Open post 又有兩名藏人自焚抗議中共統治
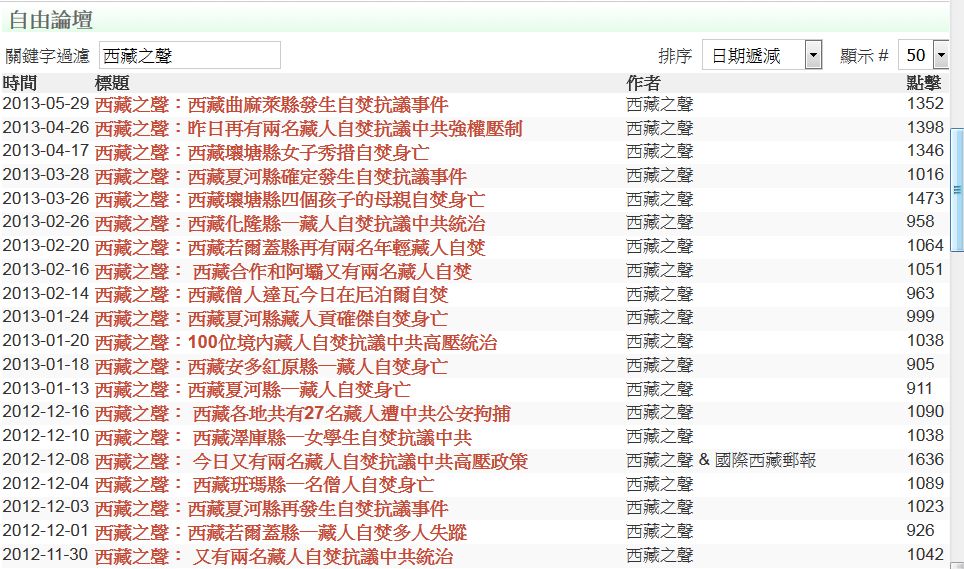Image resolution: width=964 pixels, height=569 pixels. click(x=274, y=556)
